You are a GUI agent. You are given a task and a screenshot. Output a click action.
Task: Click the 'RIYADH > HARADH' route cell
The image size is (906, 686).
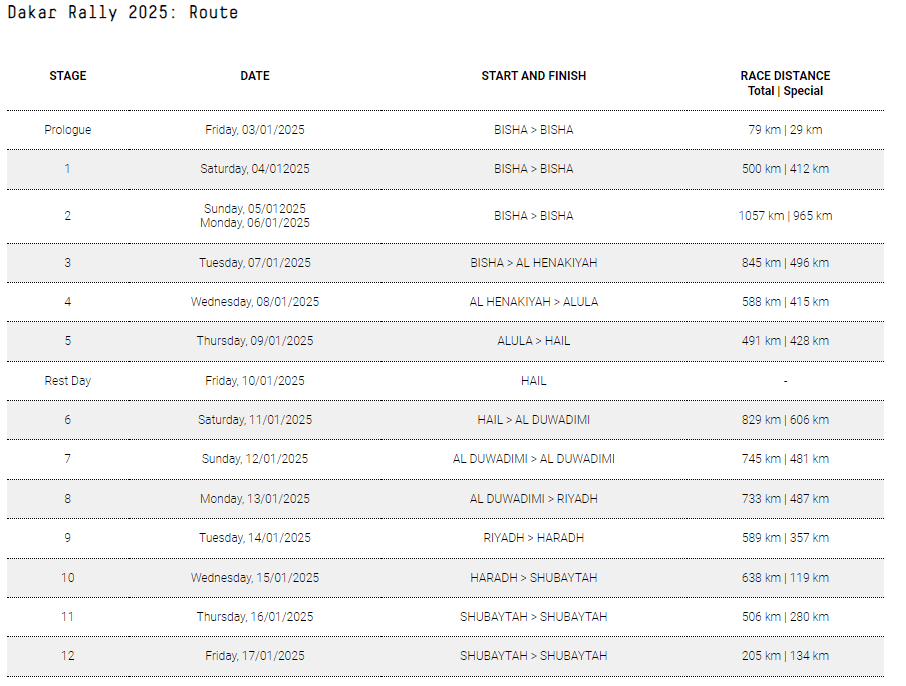point(533,537)
